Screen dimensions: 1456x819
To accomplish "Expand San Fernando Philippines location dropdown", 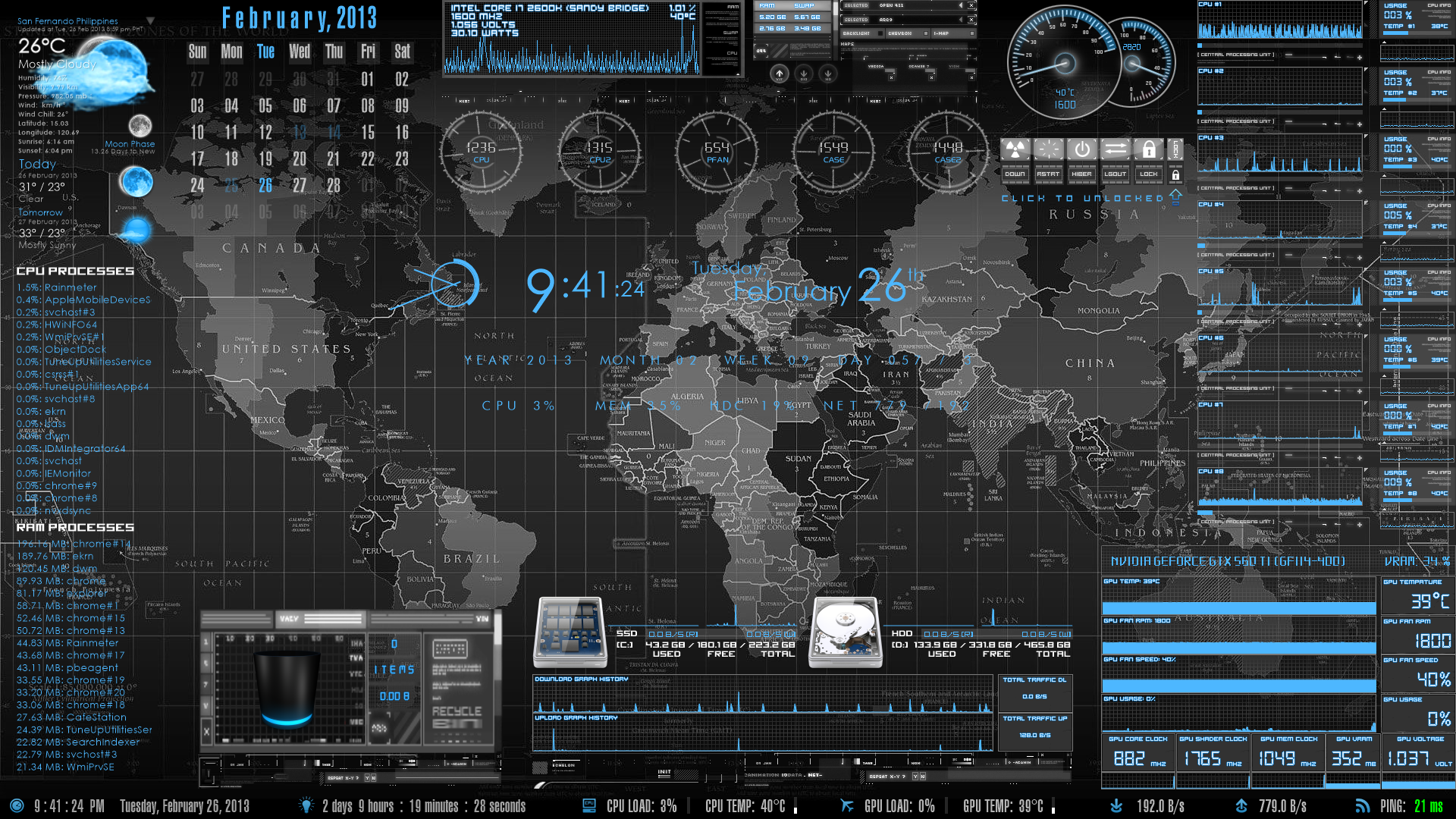I will (150, 21).
